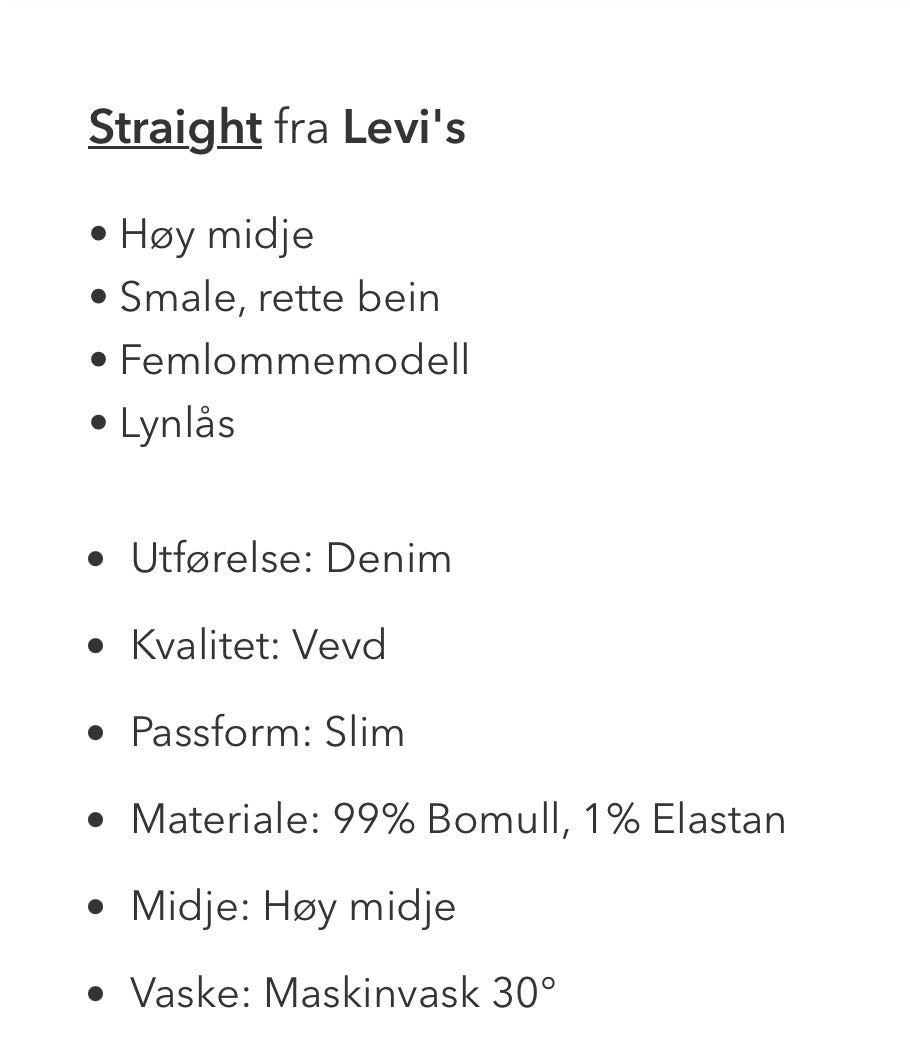Click the bullet dot before Utførelse
This screenshot has height=1046, width=910.
[x=96, y=559]
